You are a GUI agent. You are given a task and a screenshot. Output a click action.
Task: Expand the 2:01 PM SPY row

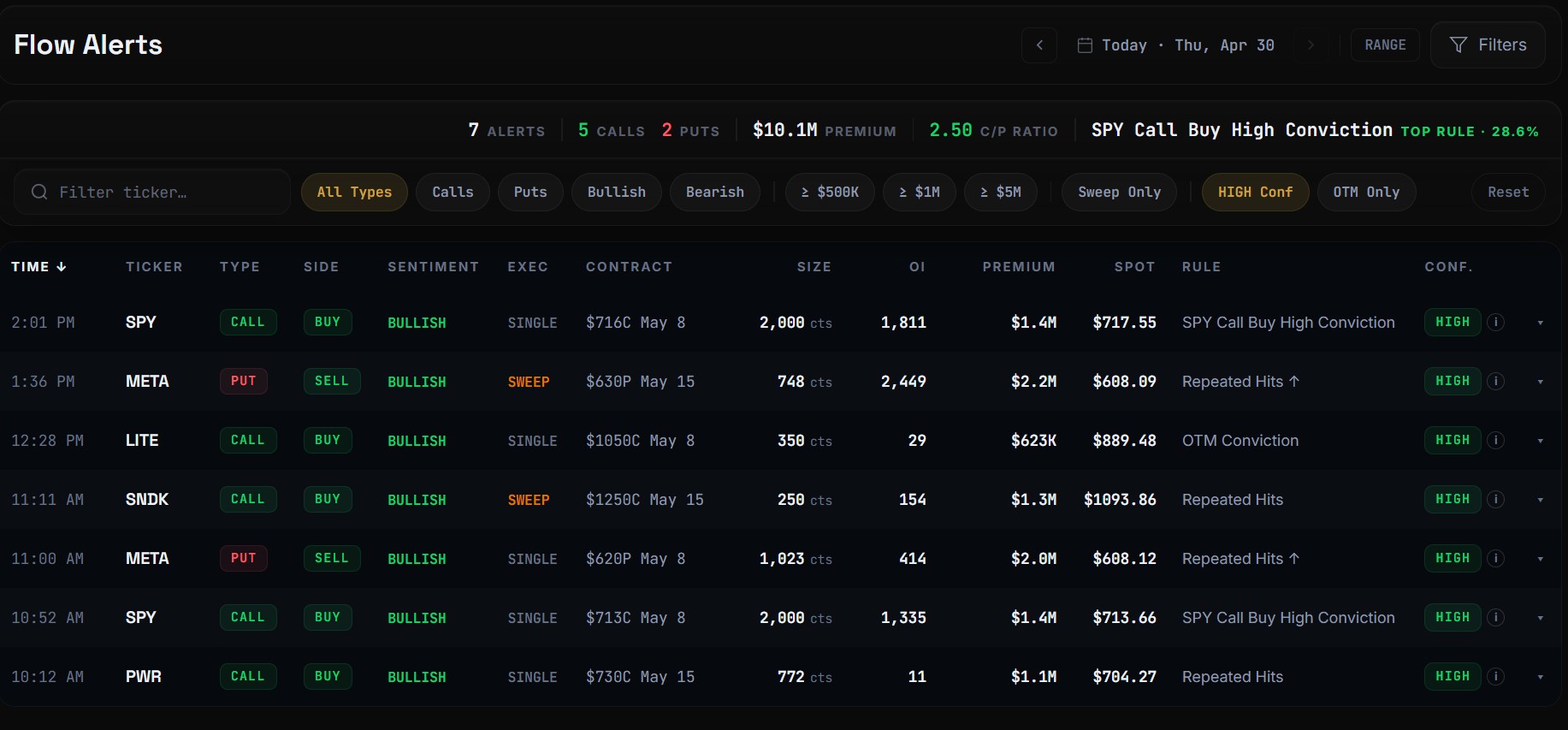click(x=1540, y=323)
